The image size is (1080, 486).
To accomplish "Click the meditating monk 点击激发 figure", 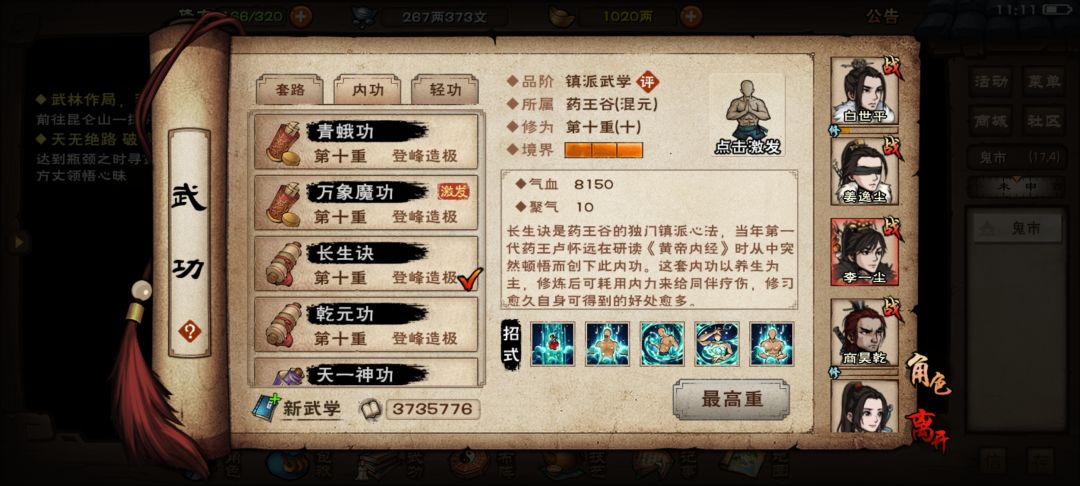I will pos(747,116).
